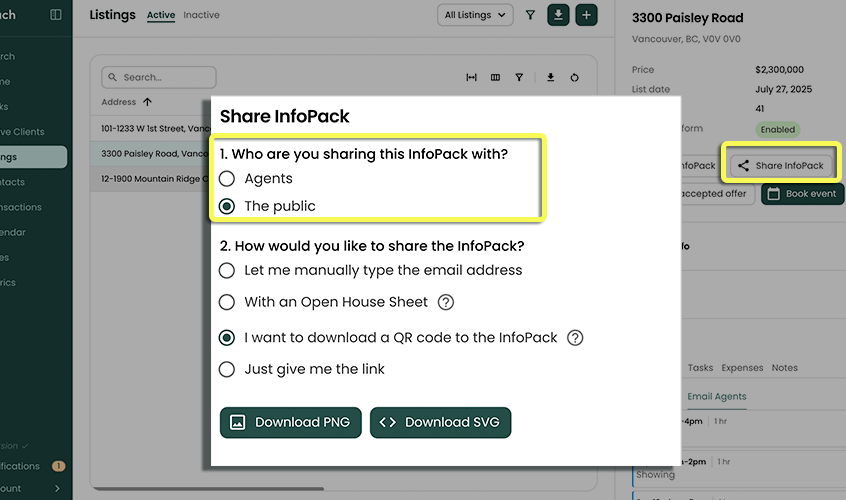Sort by Address column arrow
846x500 pixels.
click(148, 102)
